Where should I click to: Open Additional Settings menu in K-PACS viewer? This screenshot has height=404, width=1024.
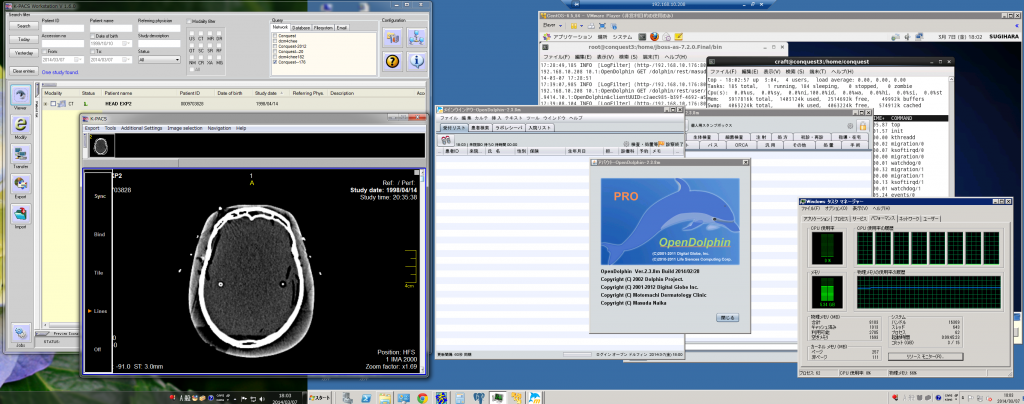tap(141, 129)
